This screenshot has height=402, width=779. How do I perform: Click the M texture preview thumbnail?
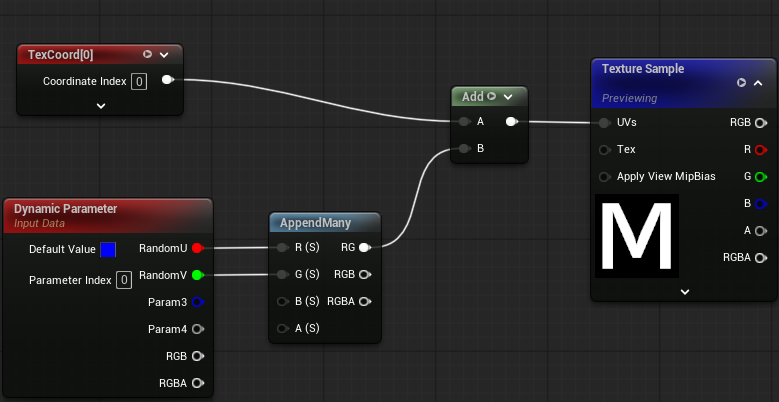637,236
